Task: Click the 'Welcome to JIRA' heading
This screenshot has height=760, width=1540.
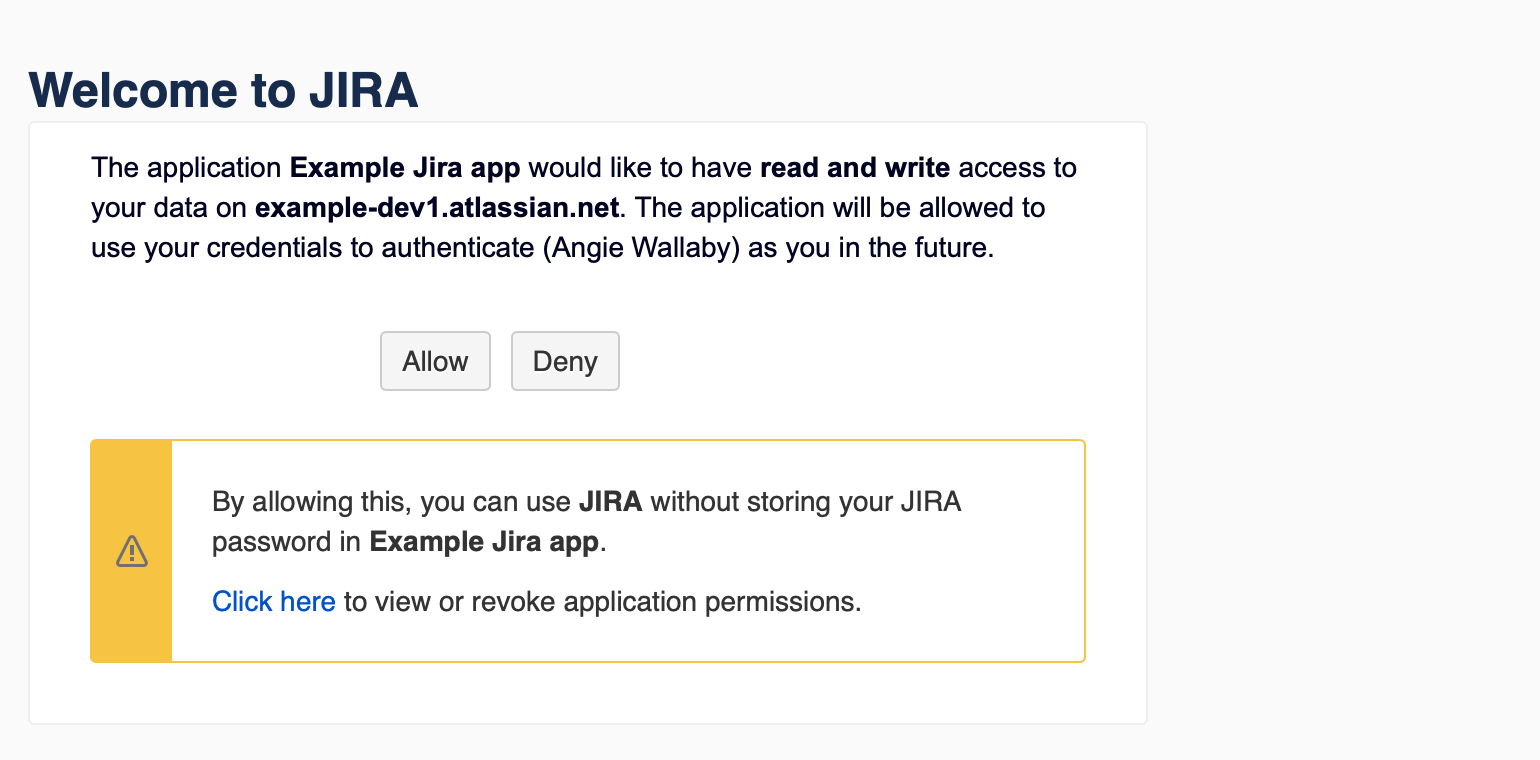Action: tap(223, 90)
